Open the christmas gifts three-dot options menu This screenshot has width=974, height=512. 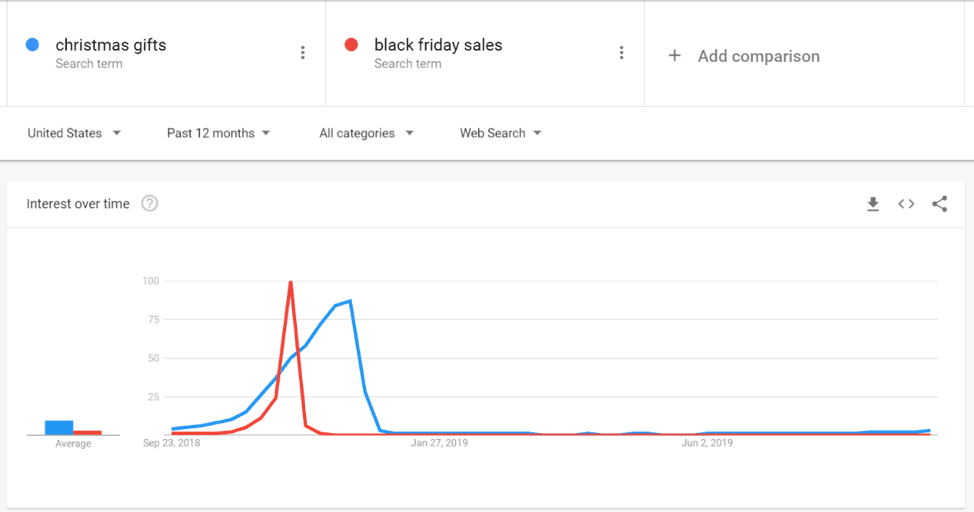coord(303,53)
